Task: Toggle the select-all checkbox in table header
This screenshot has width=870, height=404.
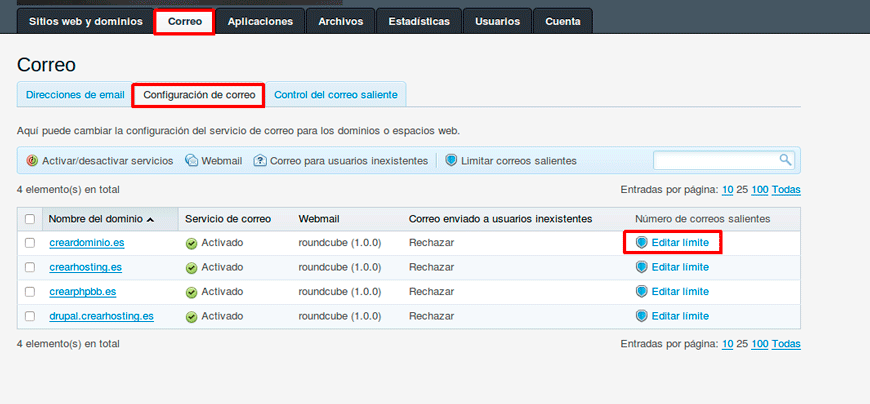Action: pyautogui.click(x=30, y=219)
